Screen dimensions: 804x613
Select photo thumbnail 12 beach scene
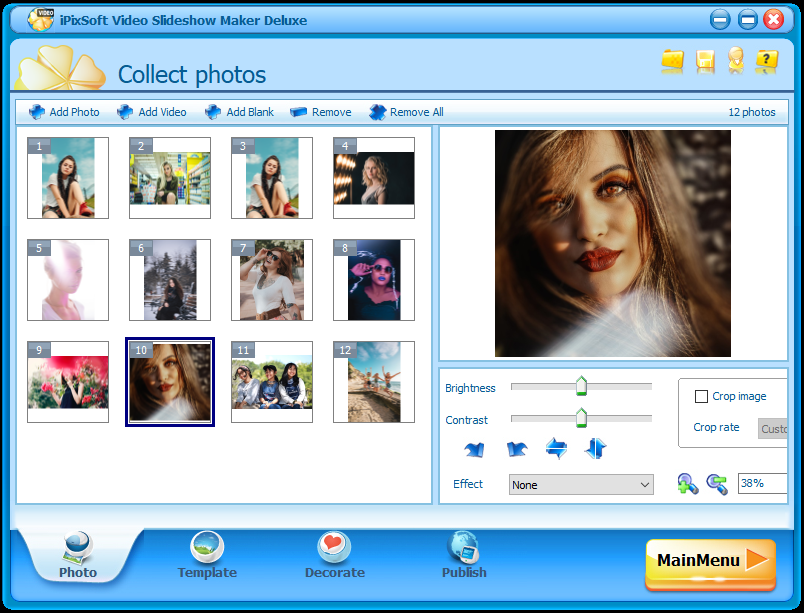[x=374, y=382]
